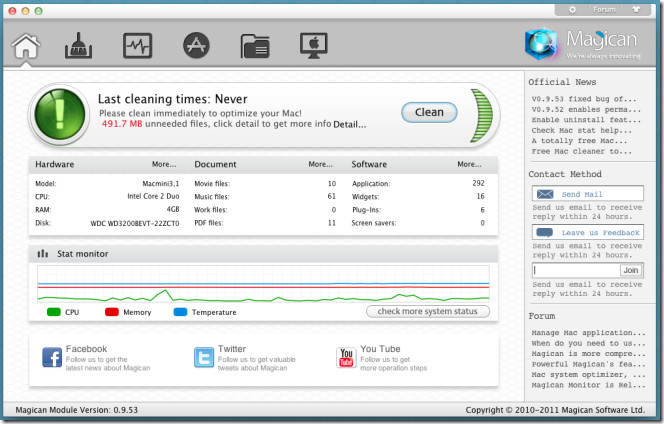664x424 pixels.
Task: Open the Detail link for unneeded files
Action: point(349,126)
